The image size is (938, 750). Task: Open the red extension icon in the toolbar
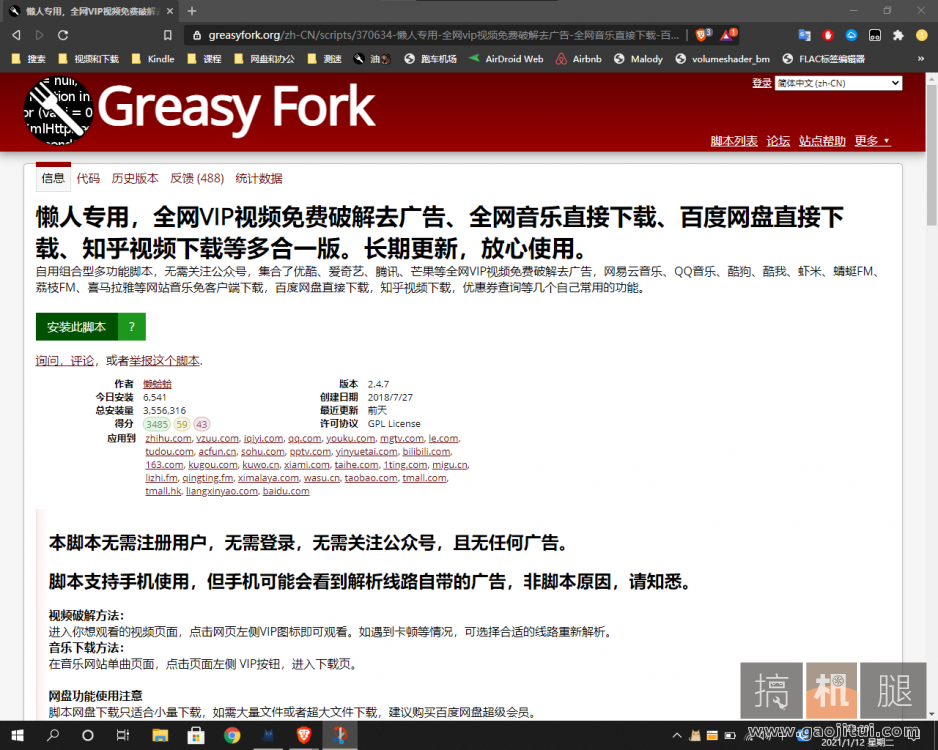pos(828,35)
